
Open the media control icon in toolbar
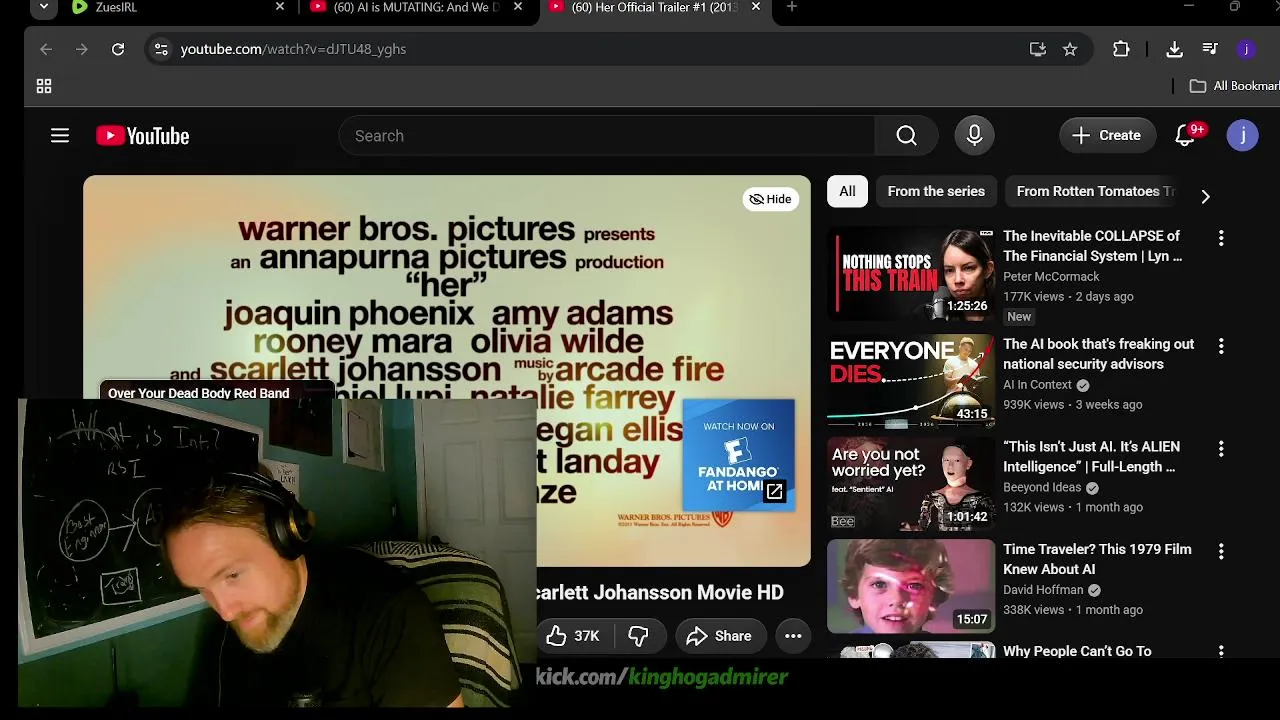[1210, 49]
